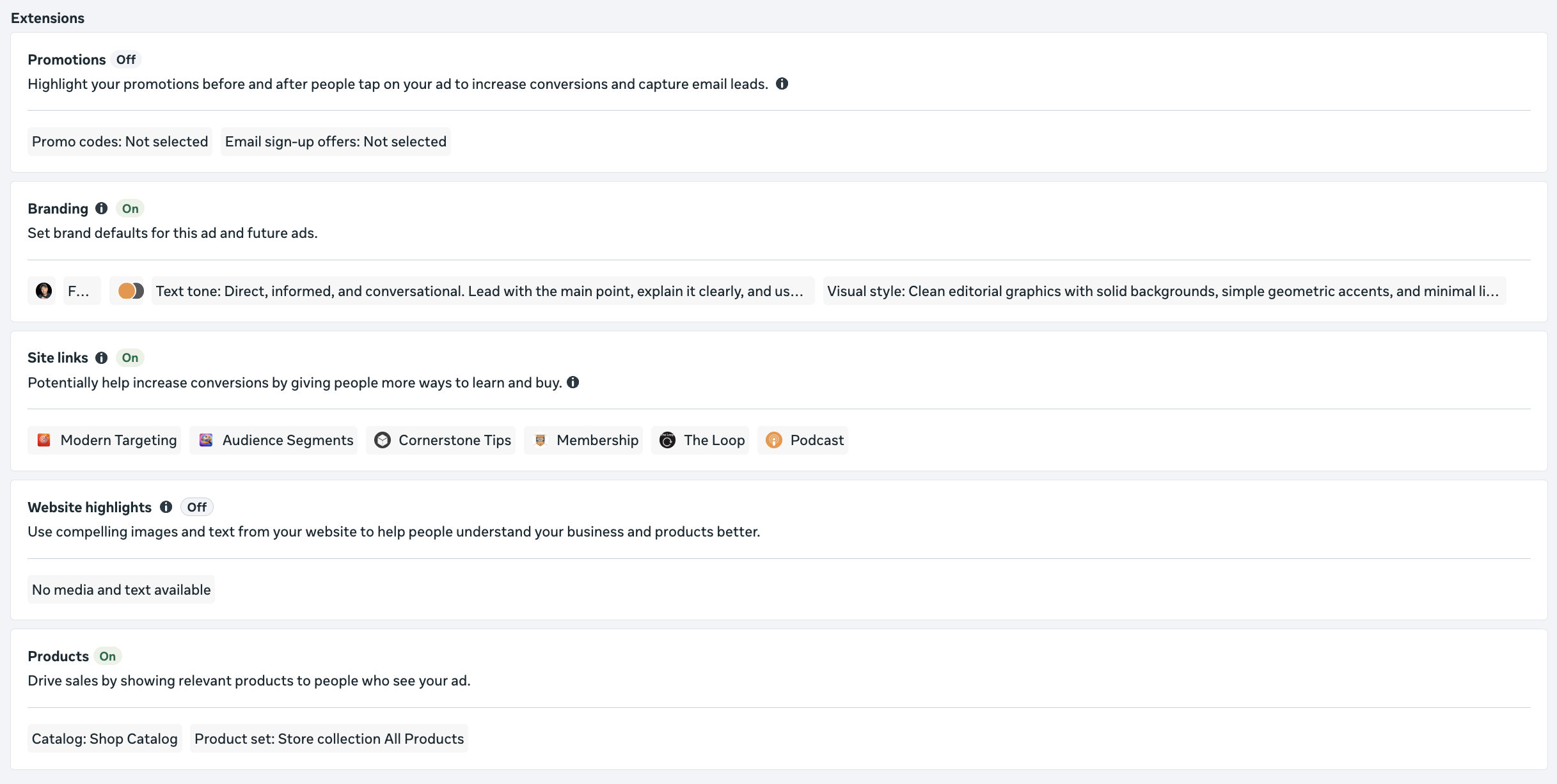This screenshot has height=784, width=1557.
Task: Toggle the Website highlights Off badge
Action: click(x=197, y=507)
